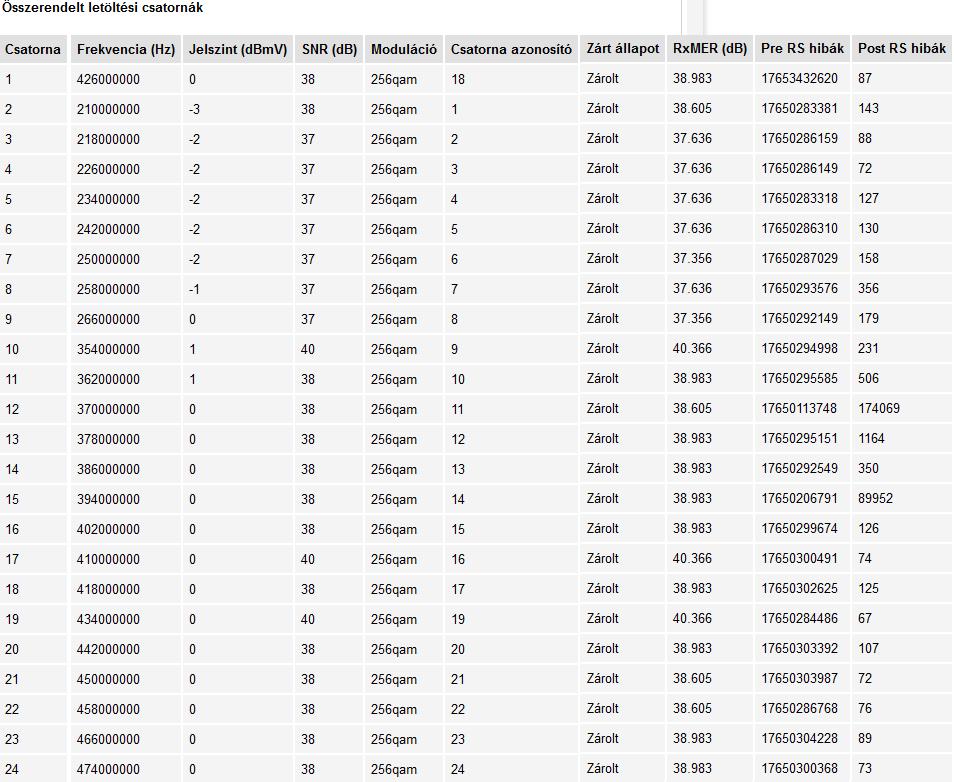The image size is (954, 782).
Task: Click the 'Moduláció' column header
Action: tap(404, 49)
